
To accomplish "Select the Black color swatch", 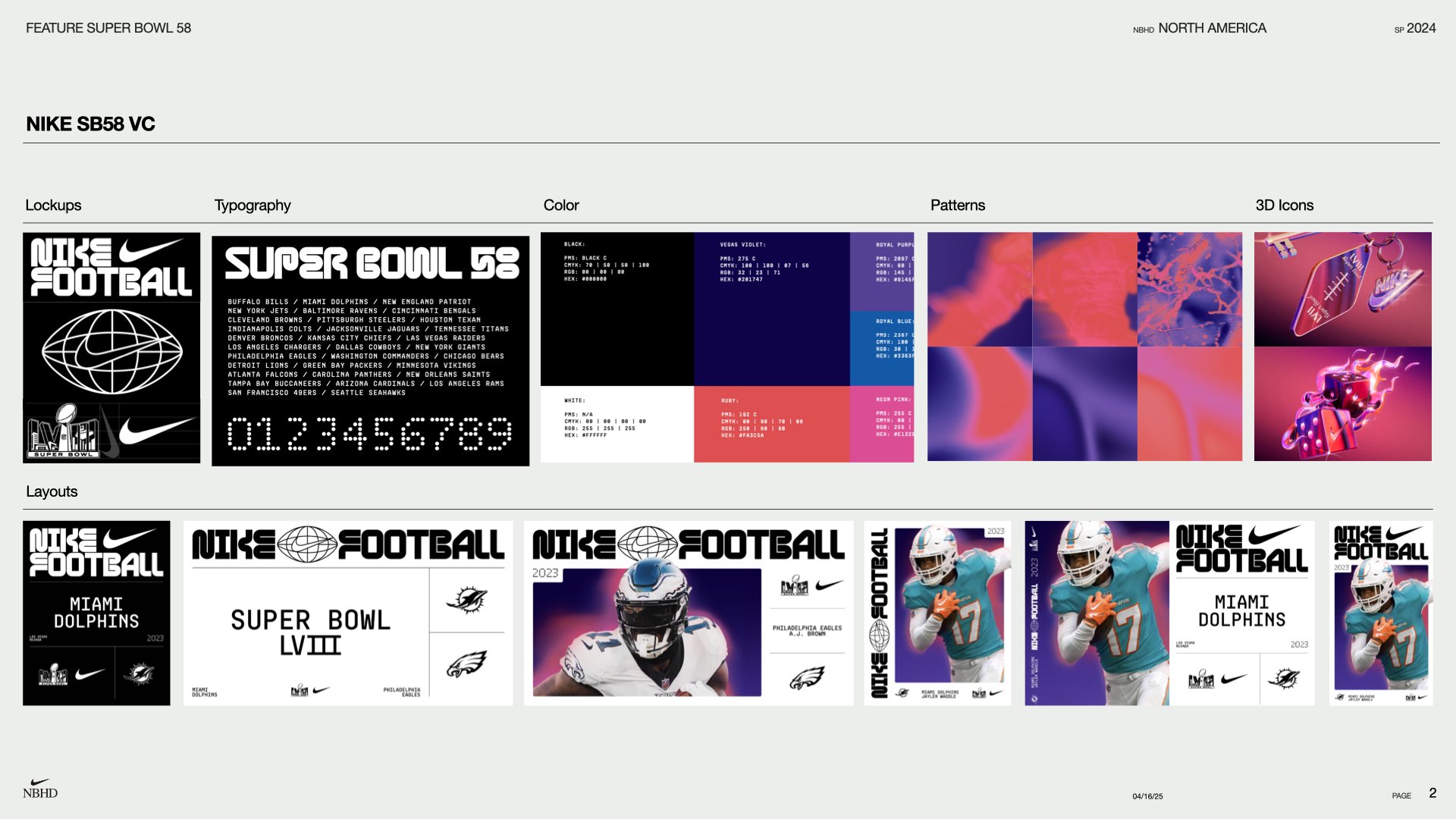I will coord(617,309).
